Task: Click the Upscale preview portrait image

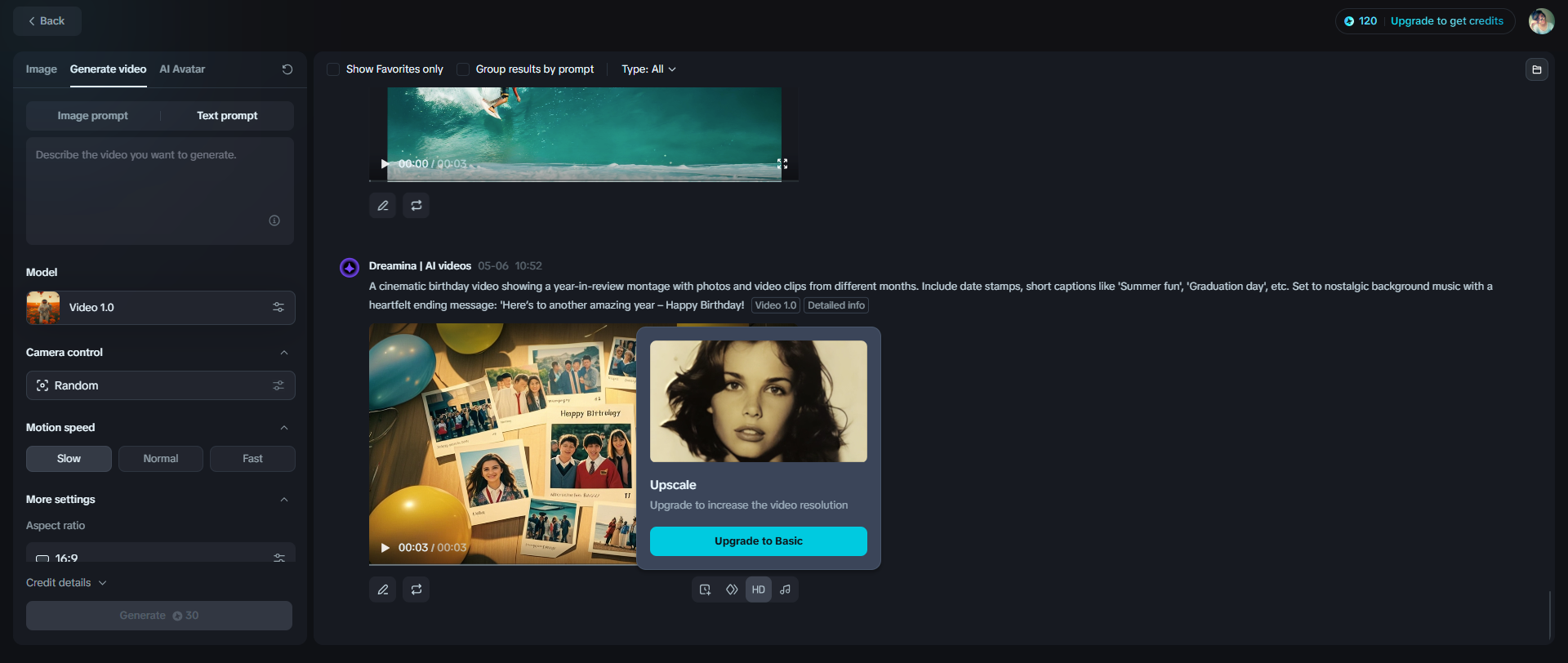Action: click(759, 402)
